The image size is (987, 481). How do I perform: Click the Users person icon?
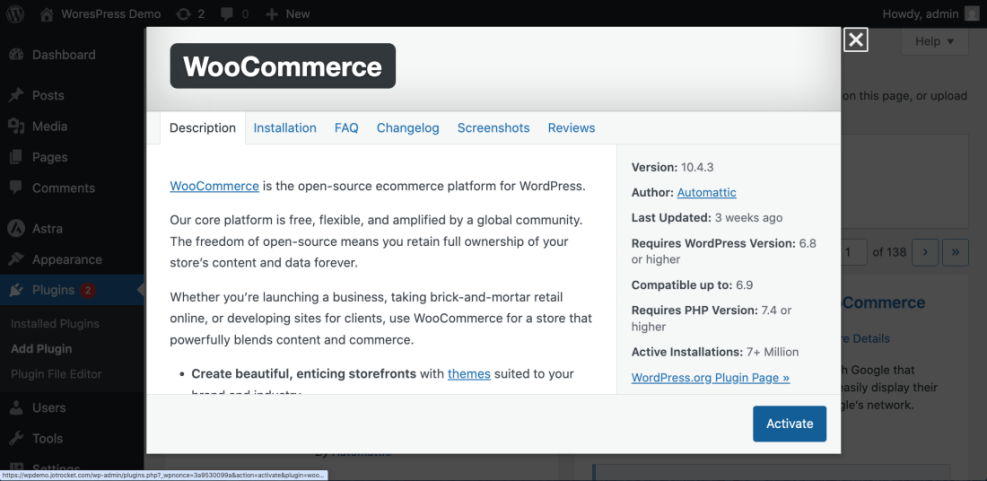tap(16, 408)
